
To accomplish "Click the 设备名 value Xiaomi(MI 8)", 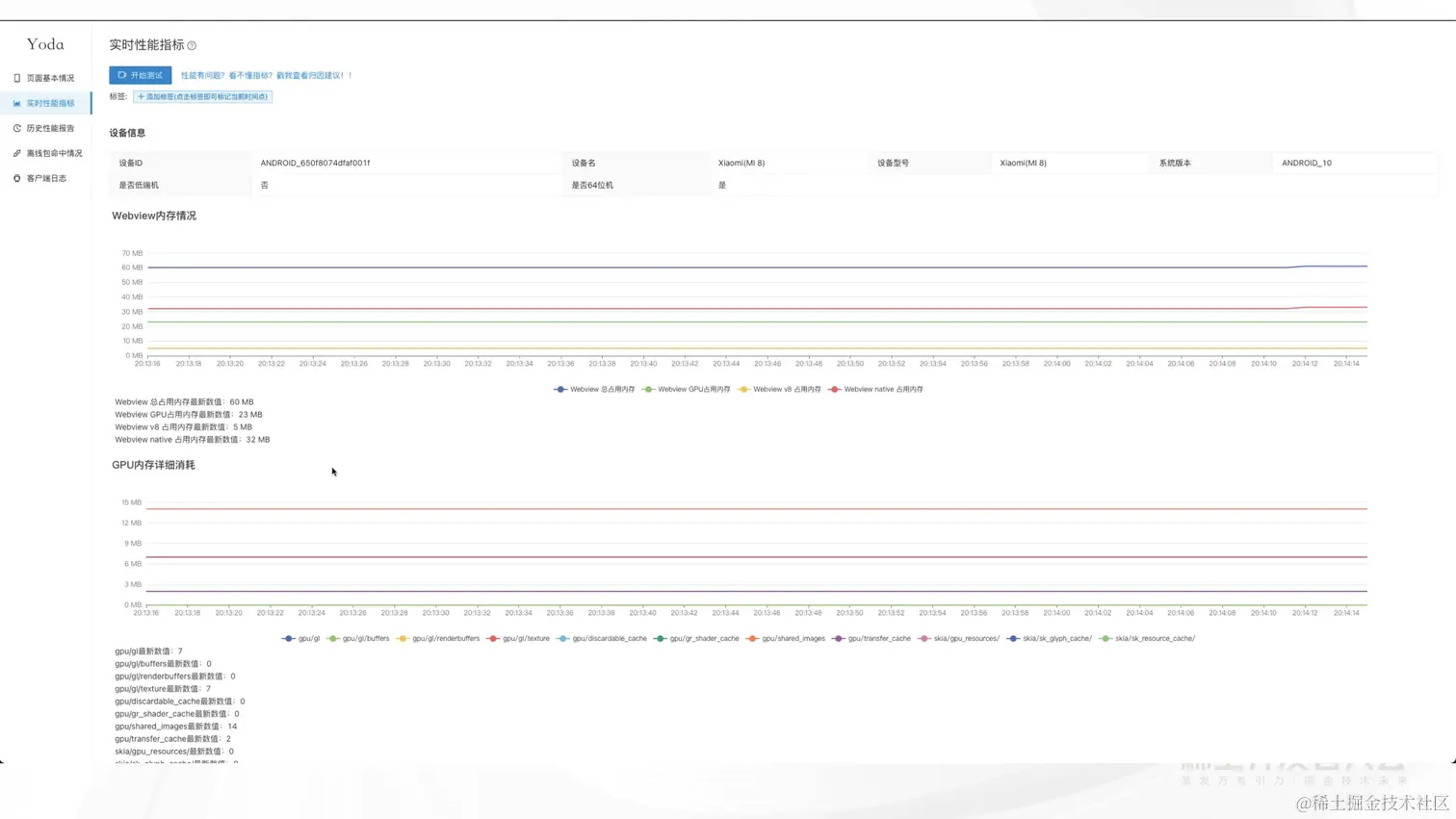I will click(x=741, y=164).
